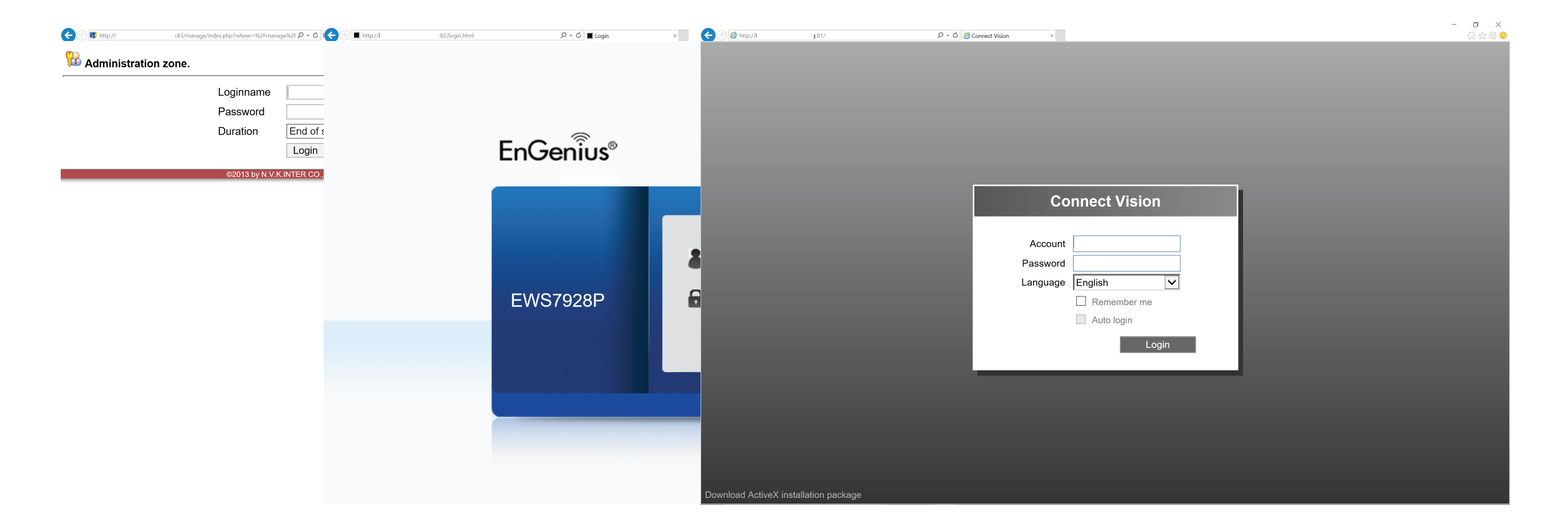Open address dropdown in Administration zone browser

(x=308, y=35)
